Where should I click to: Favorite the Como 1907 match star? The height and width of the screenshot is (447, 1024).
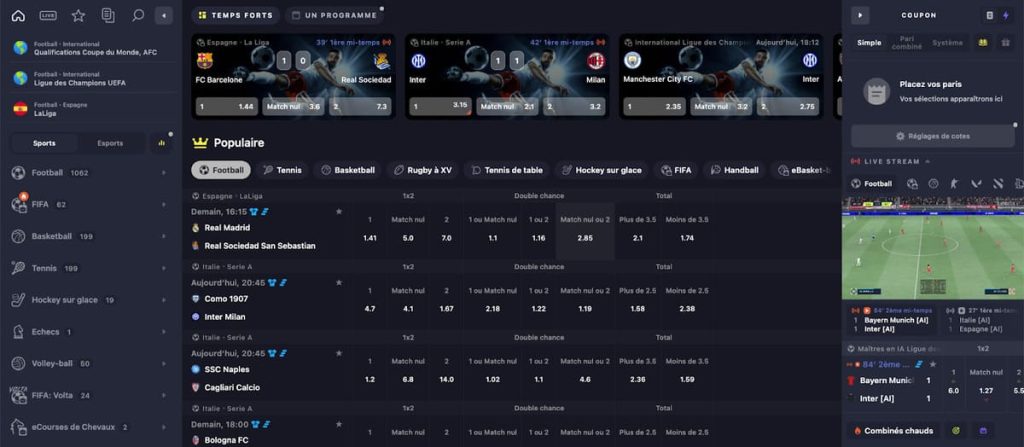338,282
